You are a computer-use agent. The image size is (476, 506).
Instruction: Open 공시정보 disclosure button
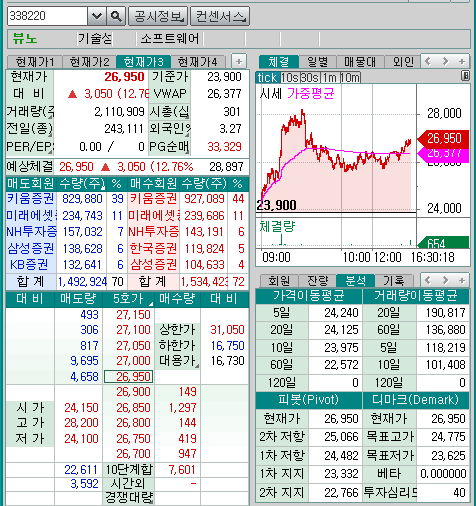point(158,16)
